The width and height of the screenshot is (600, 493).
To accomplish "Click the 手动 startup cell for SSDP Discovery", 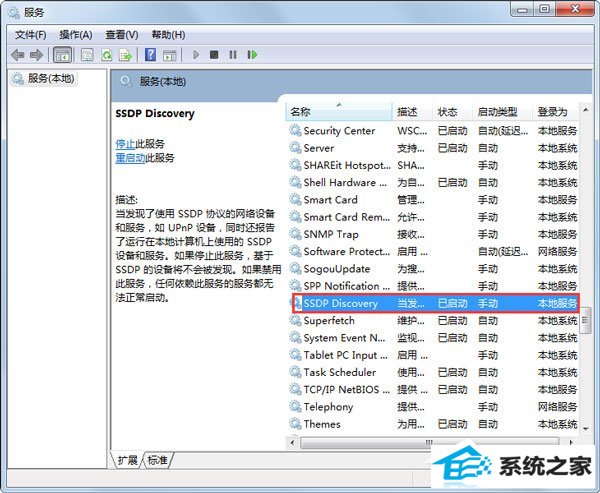I will click(x=488, y=303).
